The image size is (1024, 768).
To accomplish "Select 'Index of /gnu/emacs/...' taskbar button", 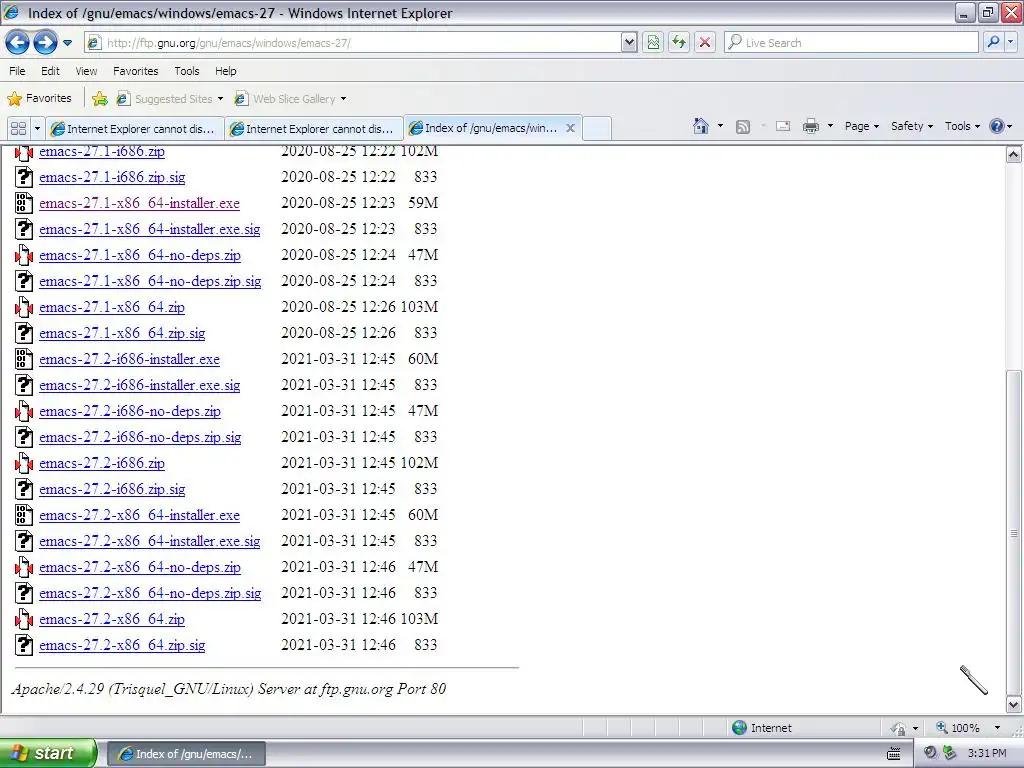I will 186,754.
